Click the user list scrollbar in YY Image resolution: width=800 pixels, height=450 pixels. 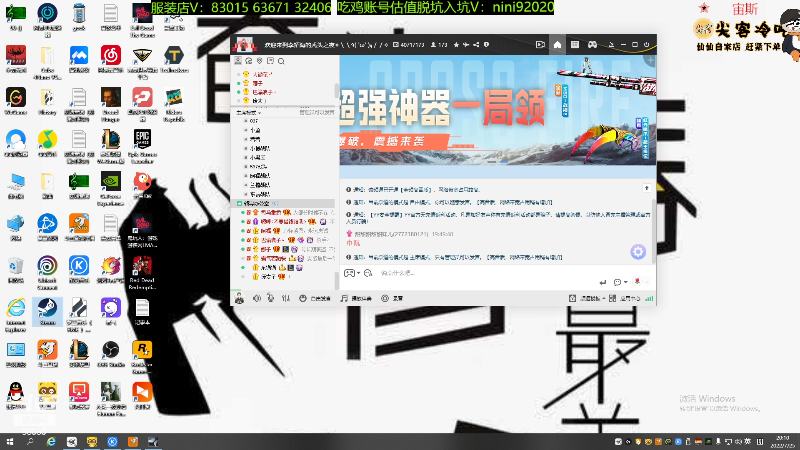coord(337,280)
